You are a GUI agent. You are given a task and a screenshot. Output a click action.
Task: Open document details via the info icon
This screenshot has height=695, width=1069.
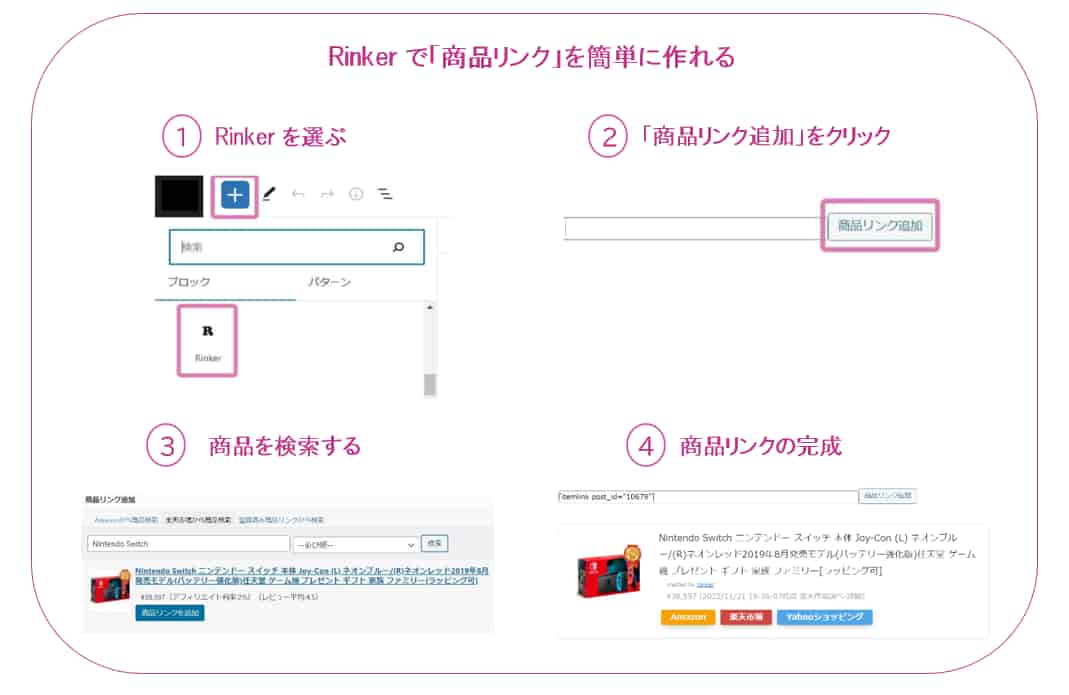(356, 195)
